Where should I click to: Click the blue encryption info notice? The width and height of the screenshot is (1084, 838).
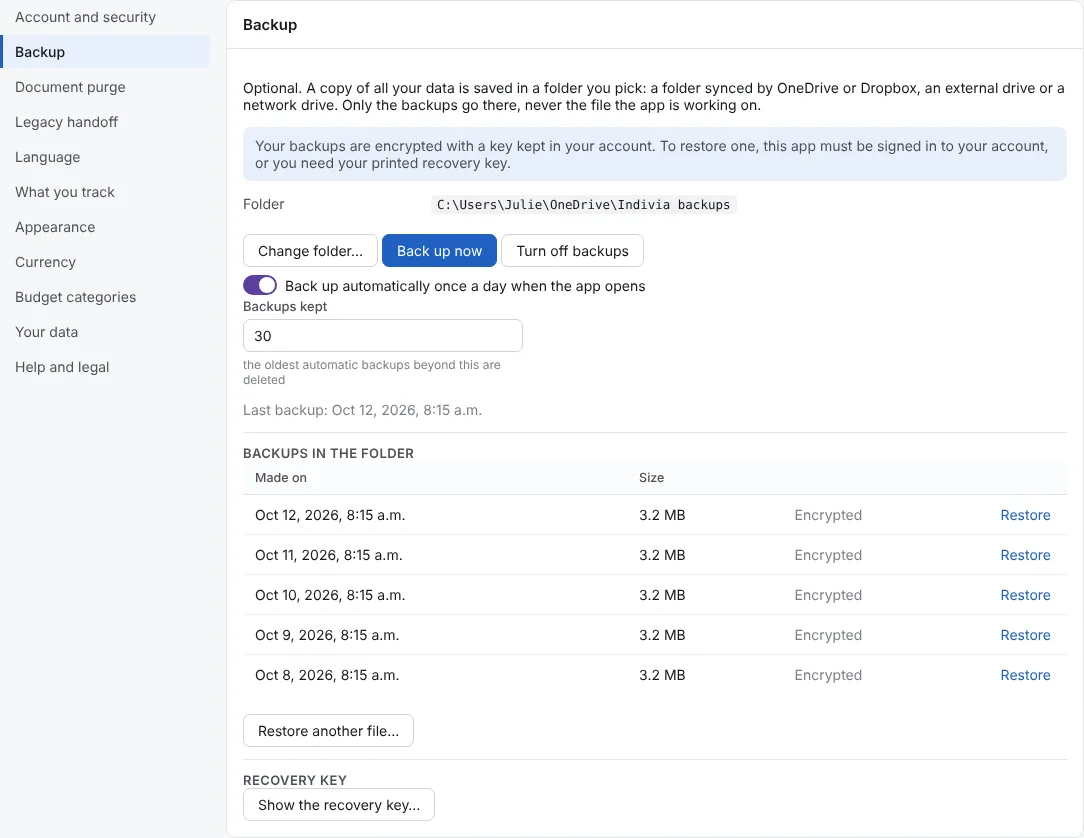tap(655, 154)
